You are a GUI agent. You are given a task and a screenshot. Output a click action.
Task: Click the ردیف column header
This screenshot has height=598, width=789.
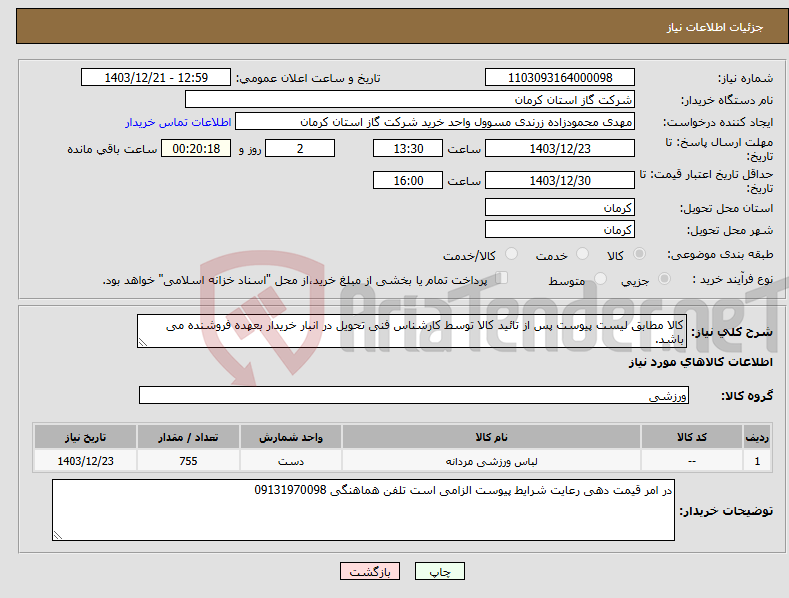[757, 437]
